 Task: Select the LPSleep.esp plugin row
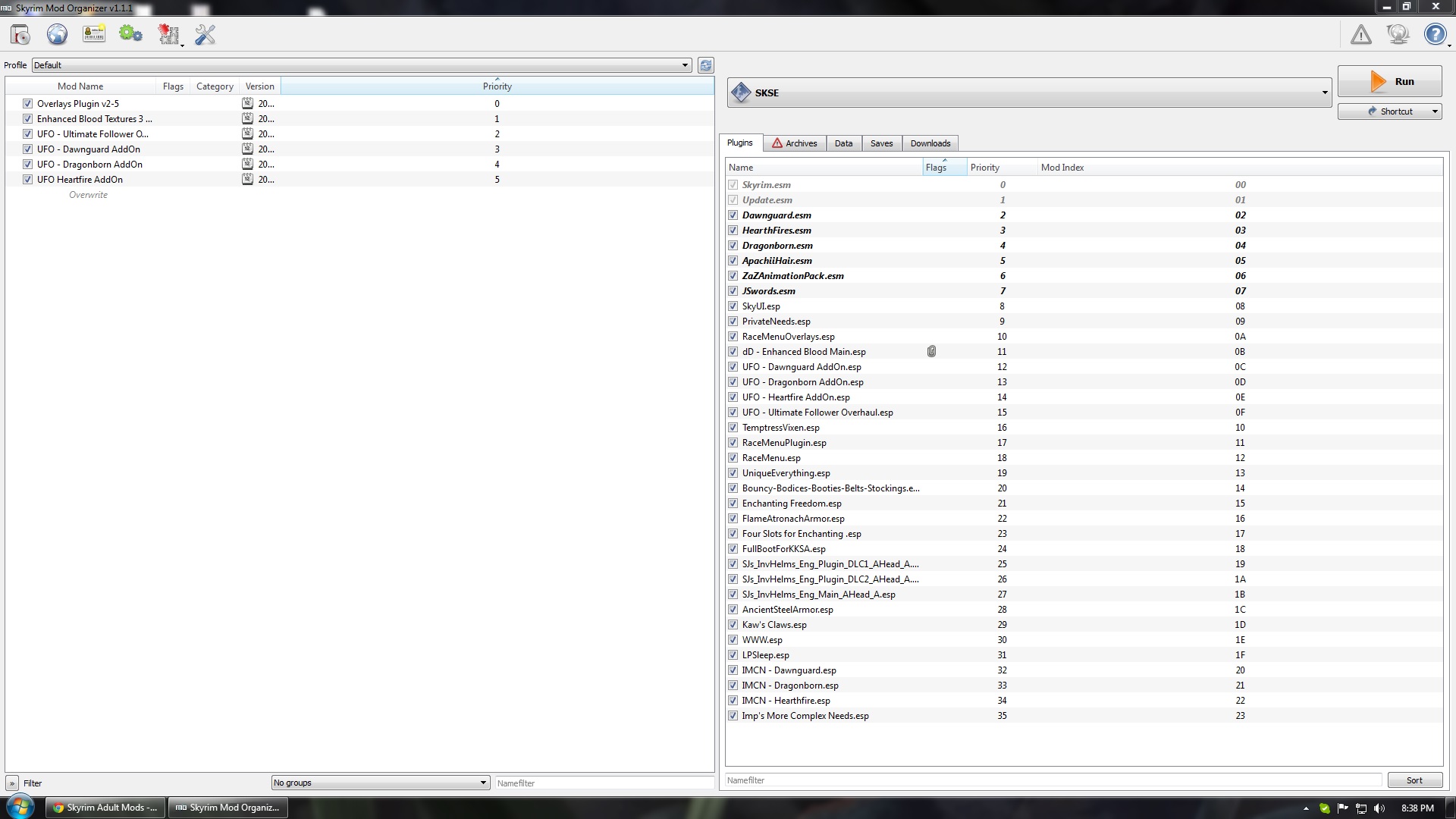coord(1084,655)
